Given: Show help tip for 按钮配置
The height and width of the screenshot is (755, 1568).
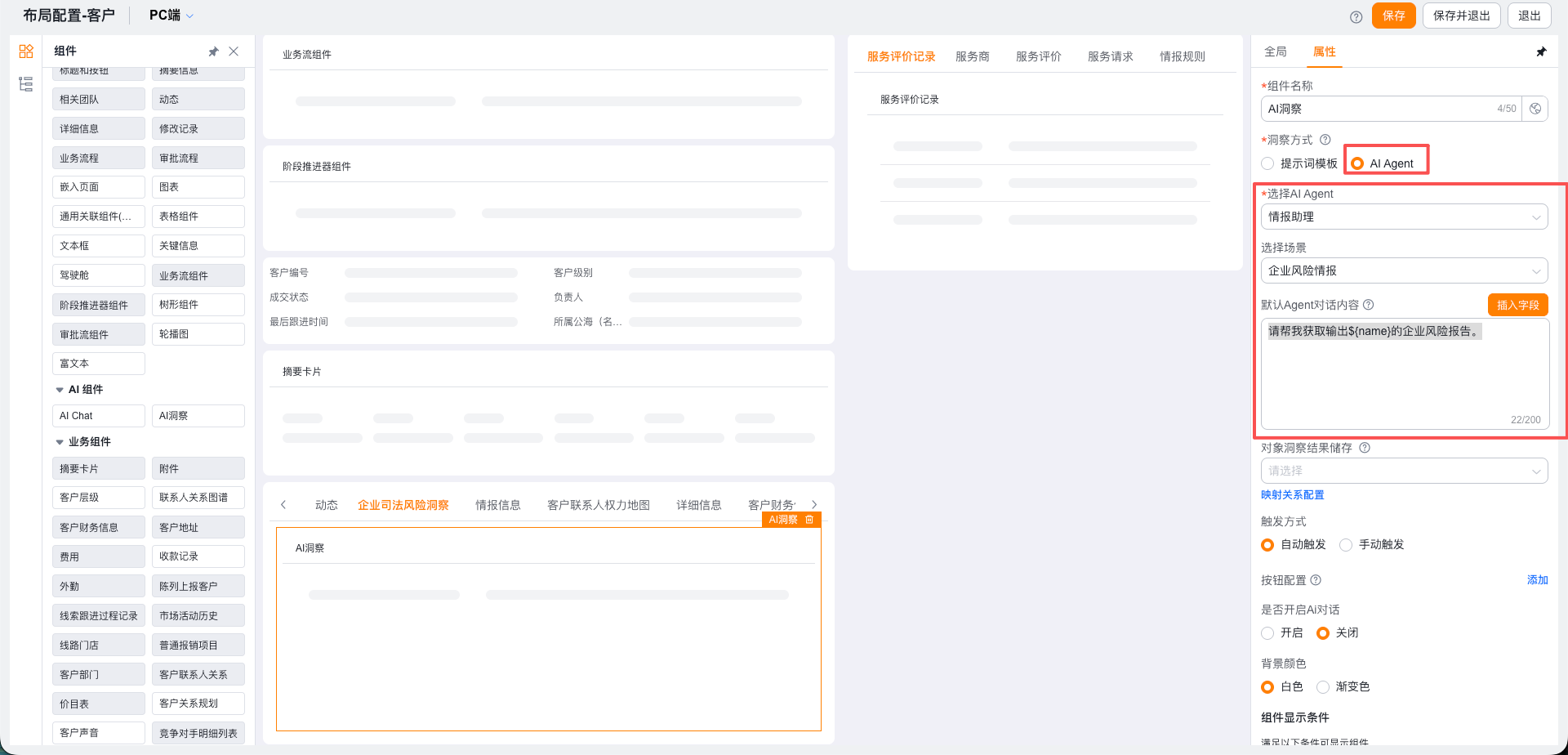Looking at the screenshot, I should pyautogui.click(x=1316, y=580).
